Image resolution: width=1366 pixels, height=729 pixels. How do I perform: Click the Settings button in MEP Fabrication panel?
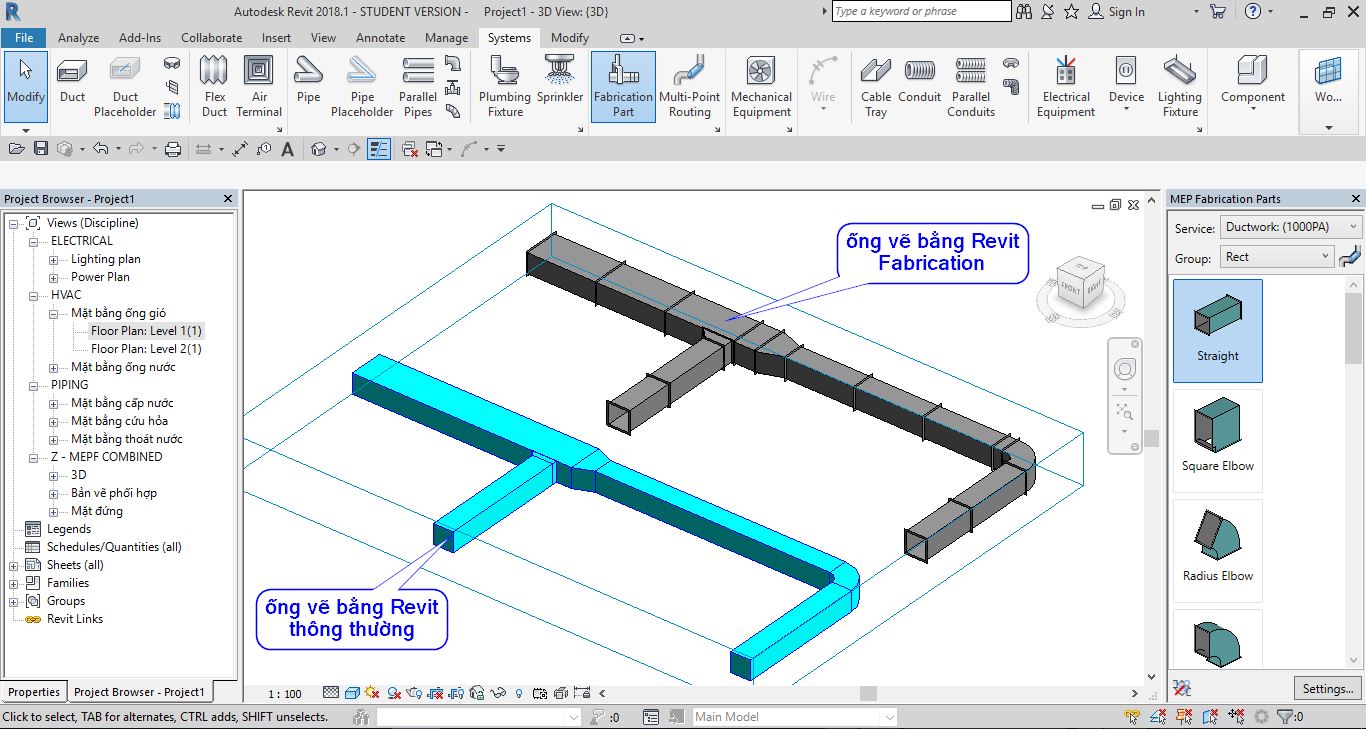1327,688
